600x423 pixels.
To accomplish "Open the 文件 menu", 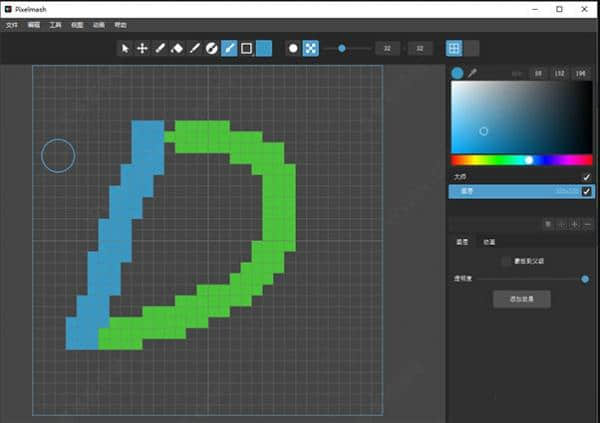I will (x=12, y=24).
